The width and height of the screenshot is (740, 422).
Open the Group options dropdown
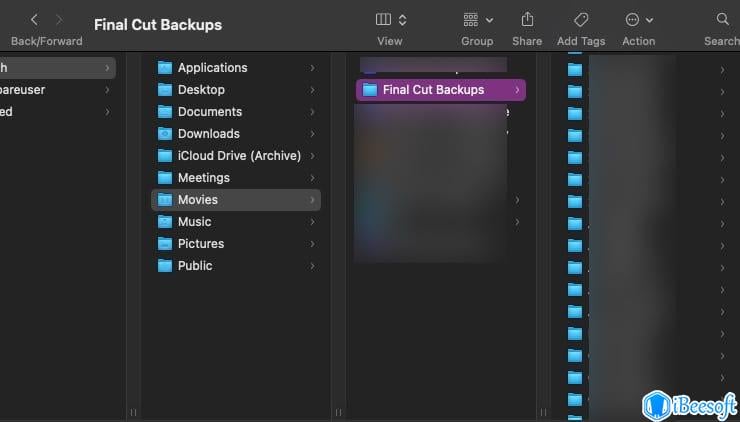(477, 20)
